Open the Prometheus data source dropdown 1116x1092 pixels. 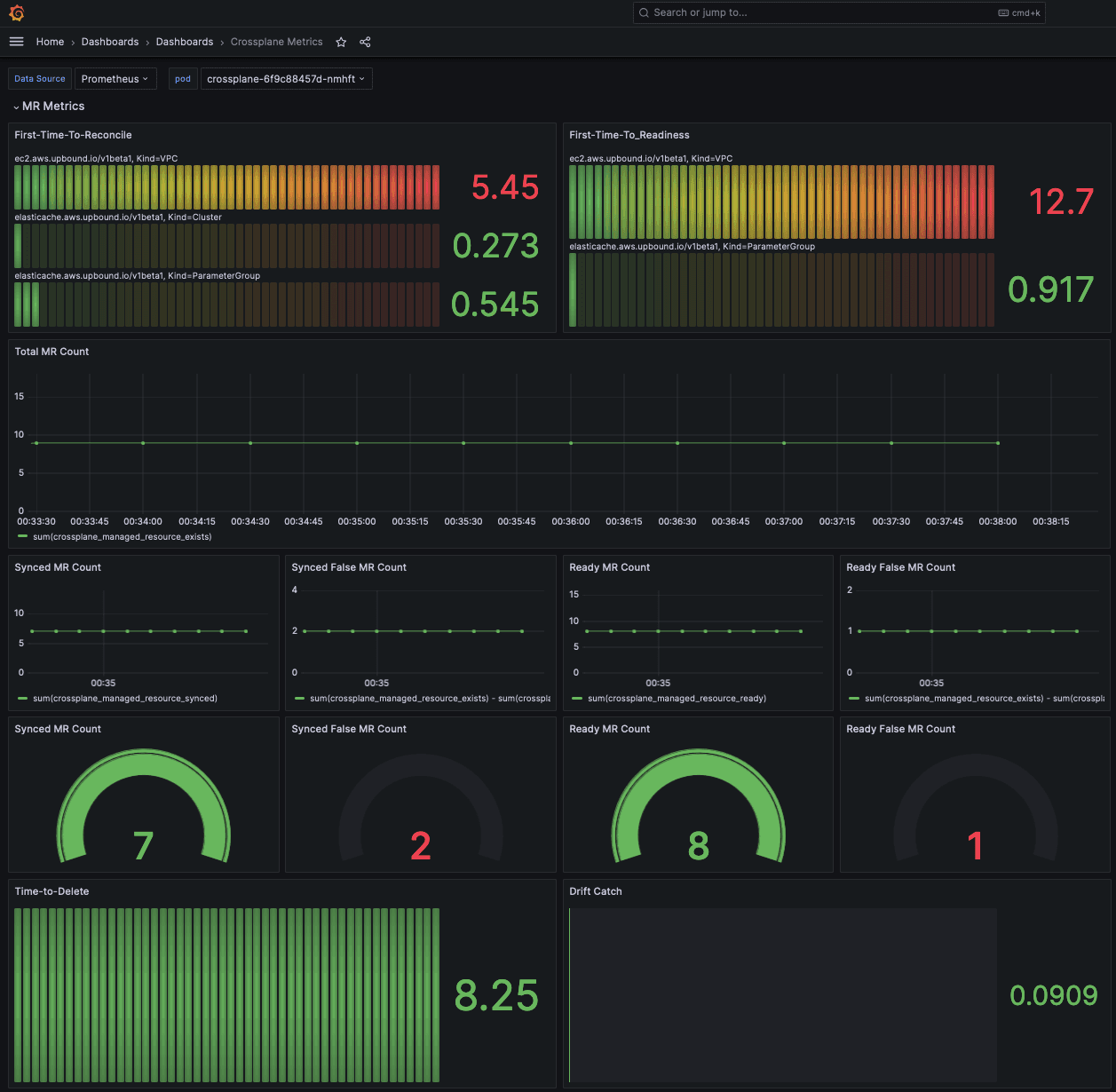click(115, 79)
